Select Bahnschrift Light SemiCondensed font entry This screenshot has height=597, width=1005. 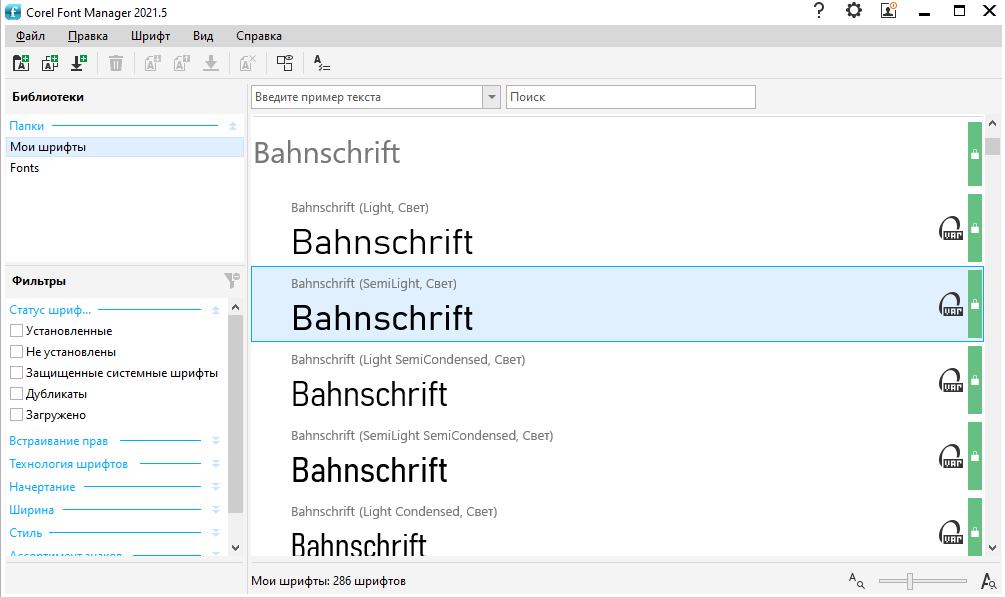pos(600,380)
